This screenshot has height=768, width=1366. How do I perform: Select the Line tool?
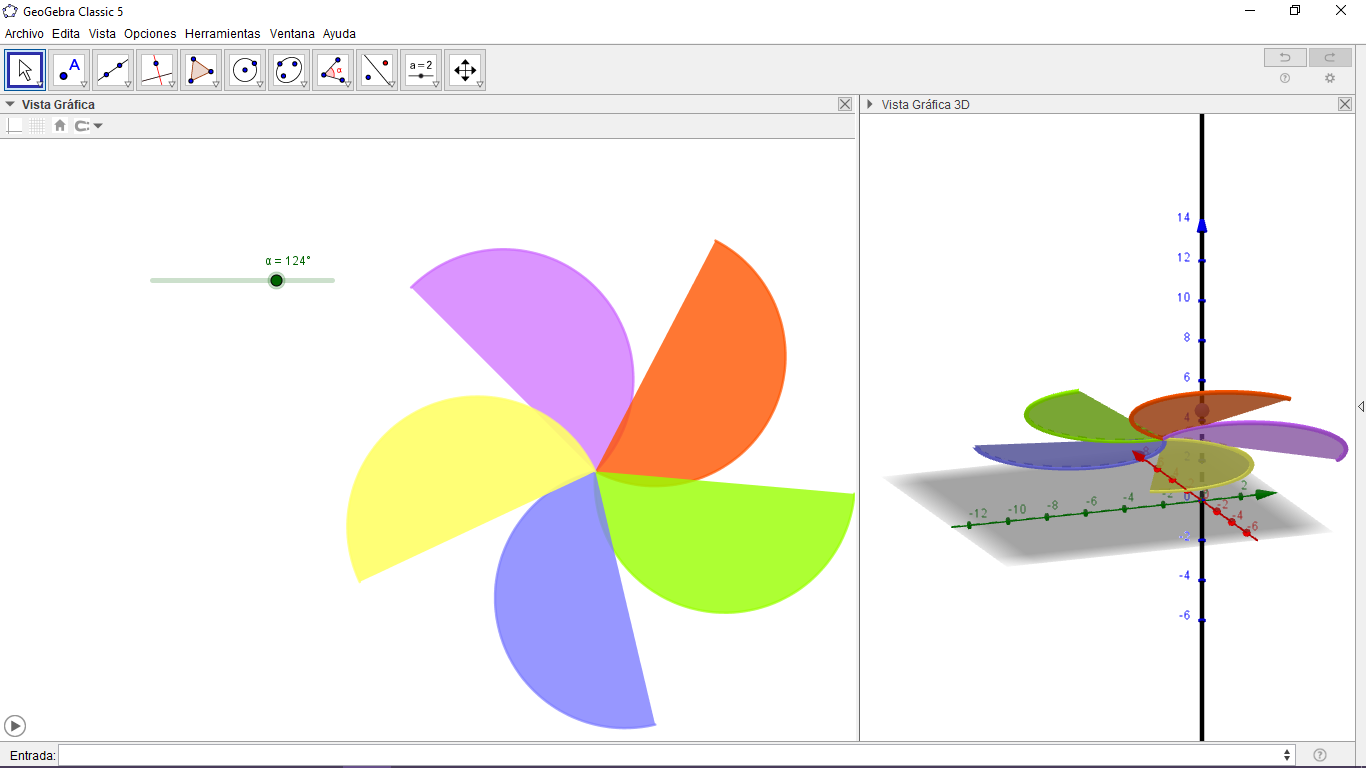(x=112, y=69)
